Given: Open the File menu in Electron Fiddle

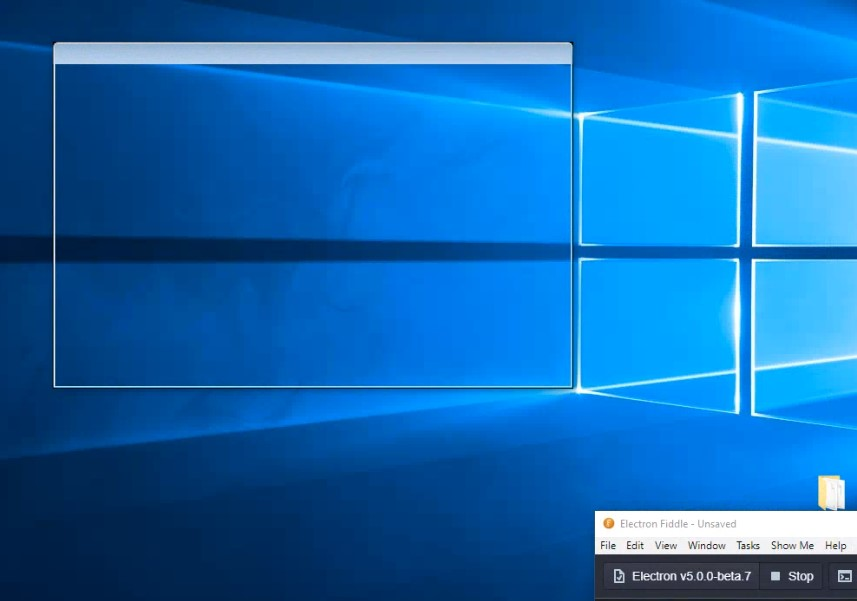Looking at the screenshot, I should tap(608, 545).
